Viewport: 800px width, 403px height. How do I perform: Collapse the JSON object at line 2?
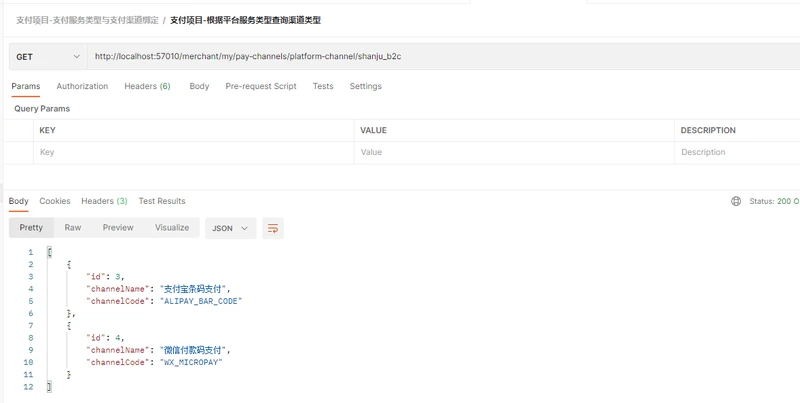[69, 264]
